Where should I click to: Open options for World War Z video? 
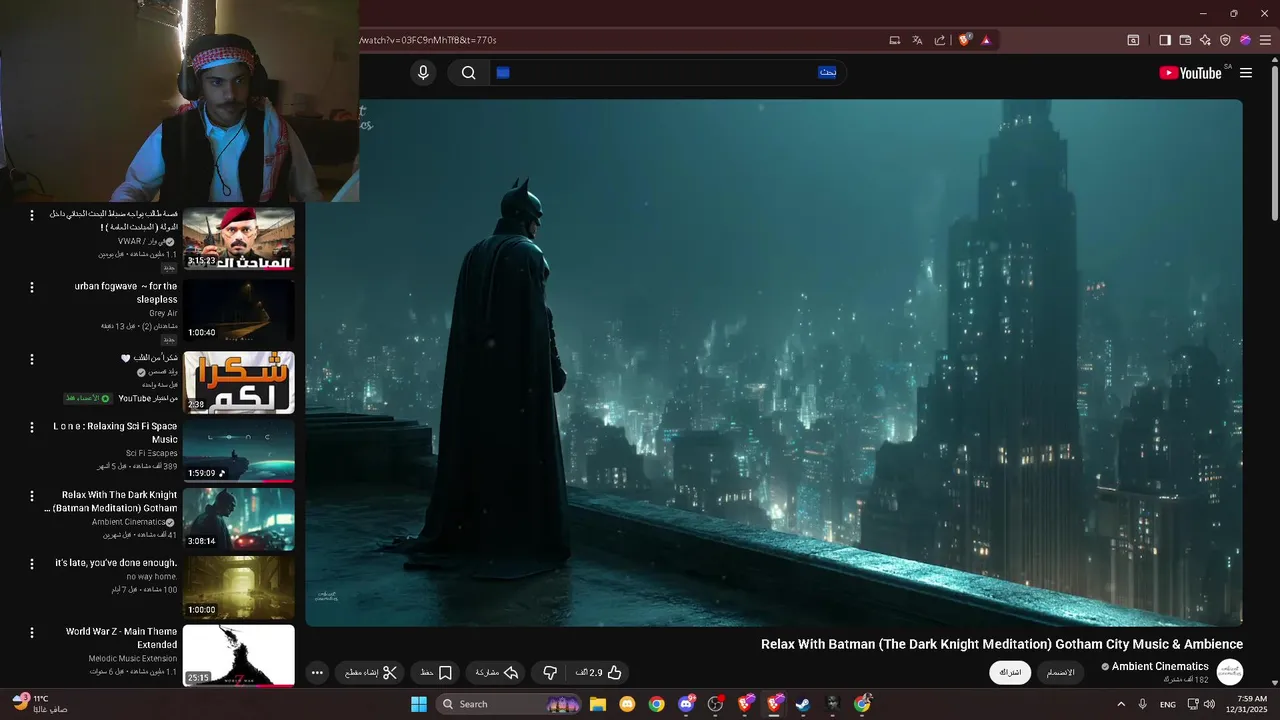point(31,632)
